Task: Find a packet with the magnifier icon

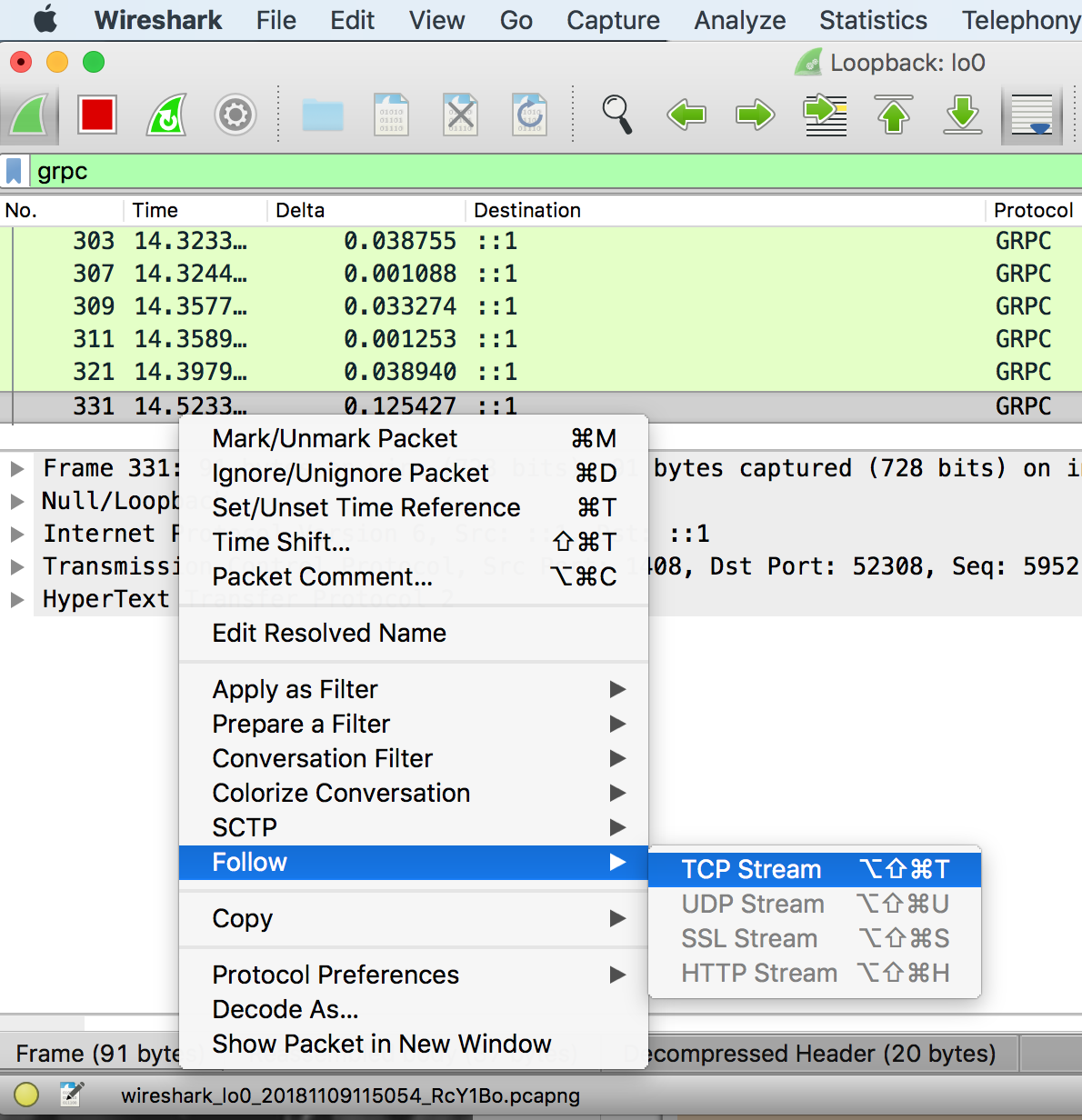Action: [x=617, y=115]
